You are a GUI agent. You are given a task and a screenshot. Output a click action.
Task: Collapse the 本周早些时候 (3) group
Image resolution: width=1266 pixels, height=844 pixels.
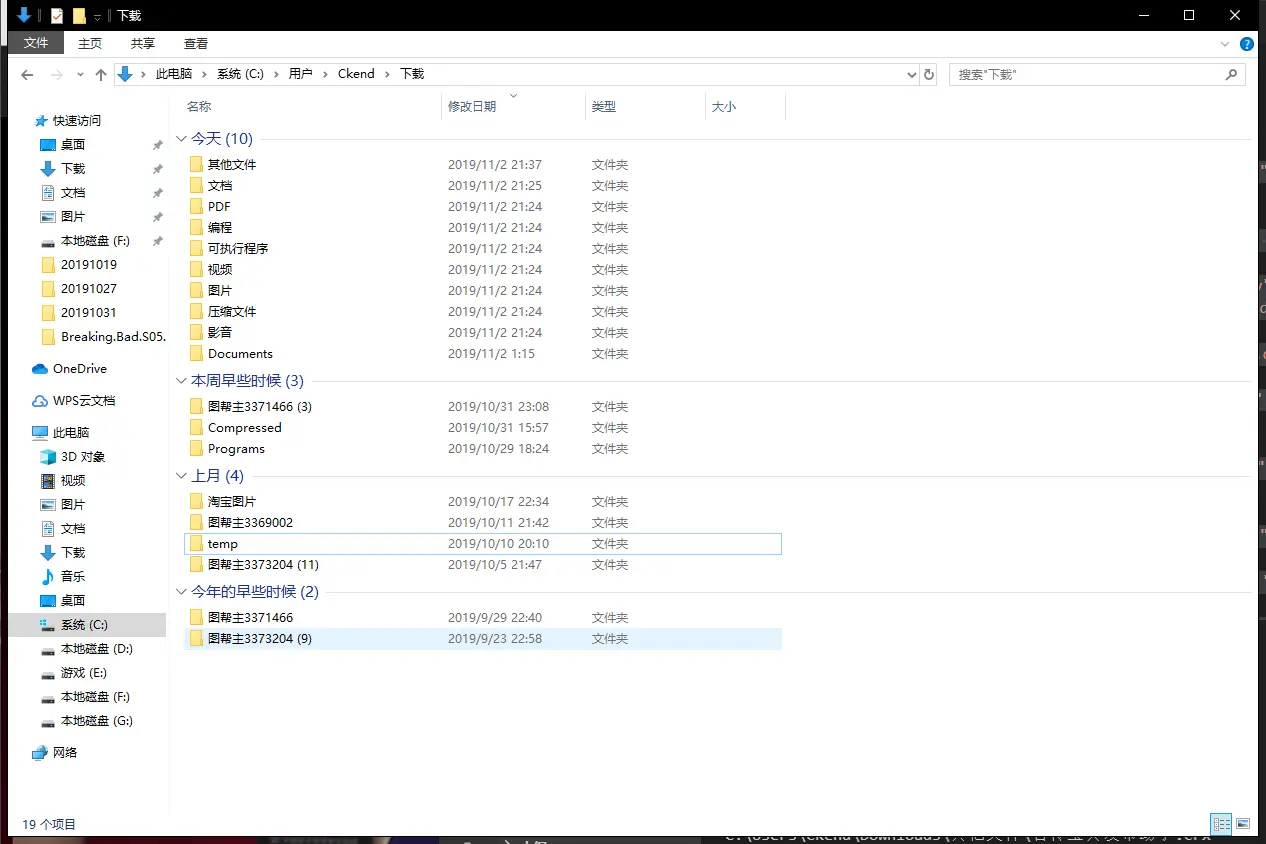181,381
